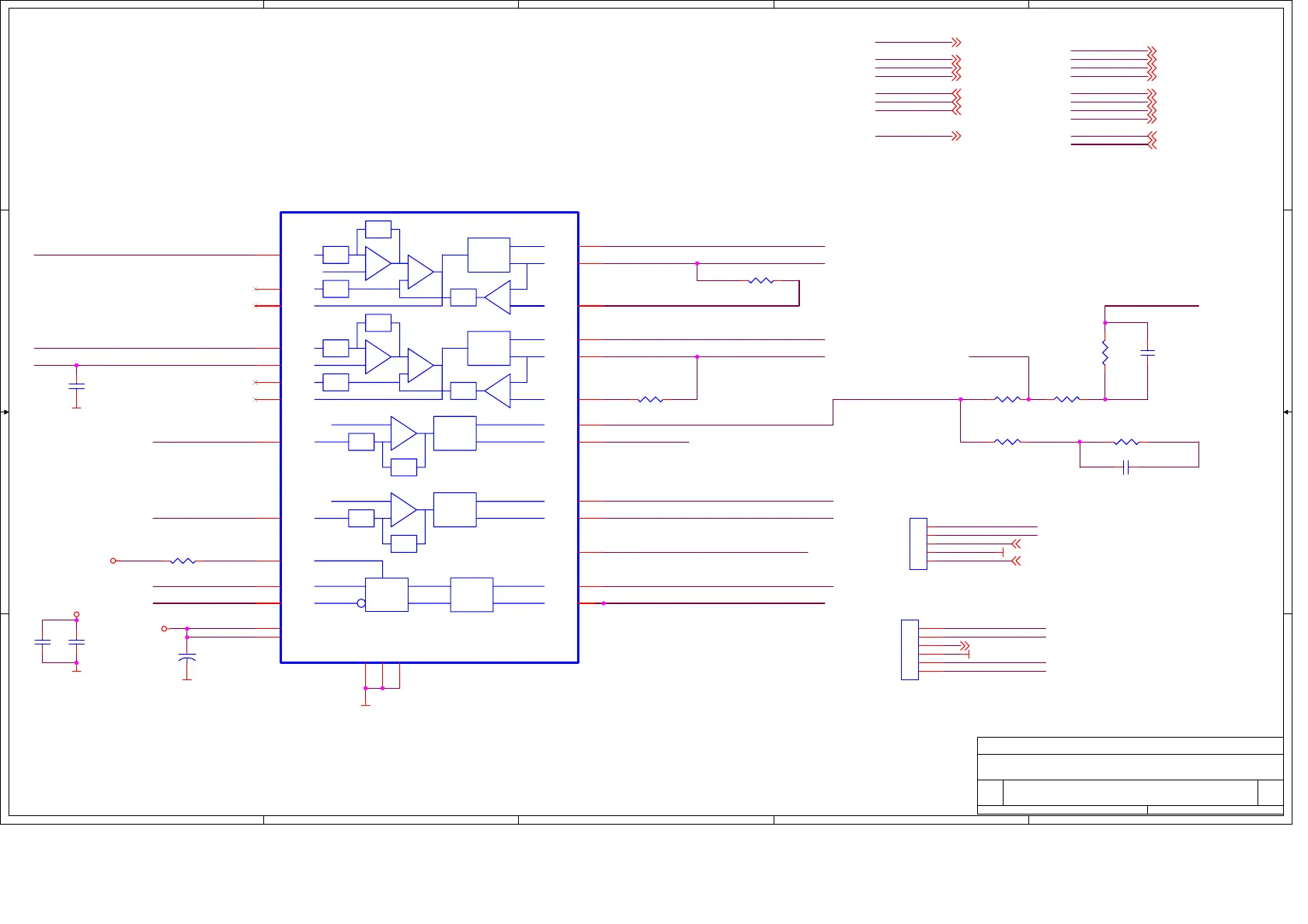Select the inverting bubble on the logic block

click(361, 603)
